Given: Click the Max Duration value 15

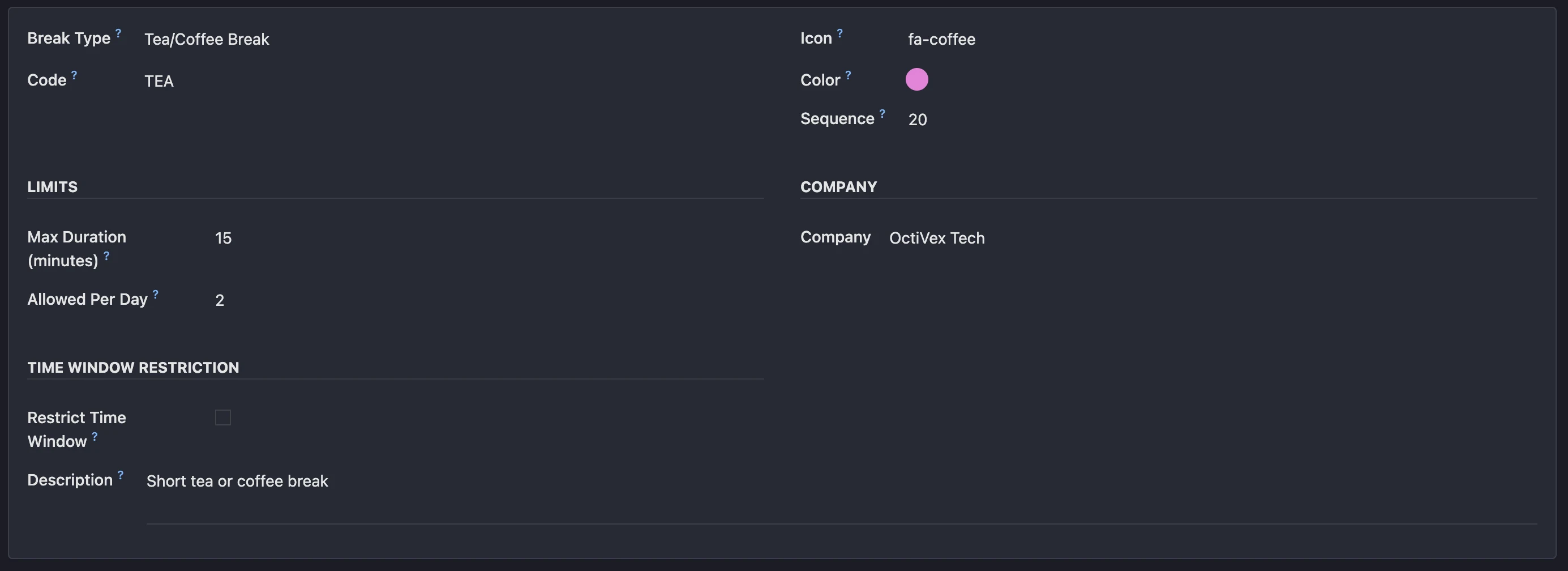Looking at the screenshot, I should click(224, 238).
